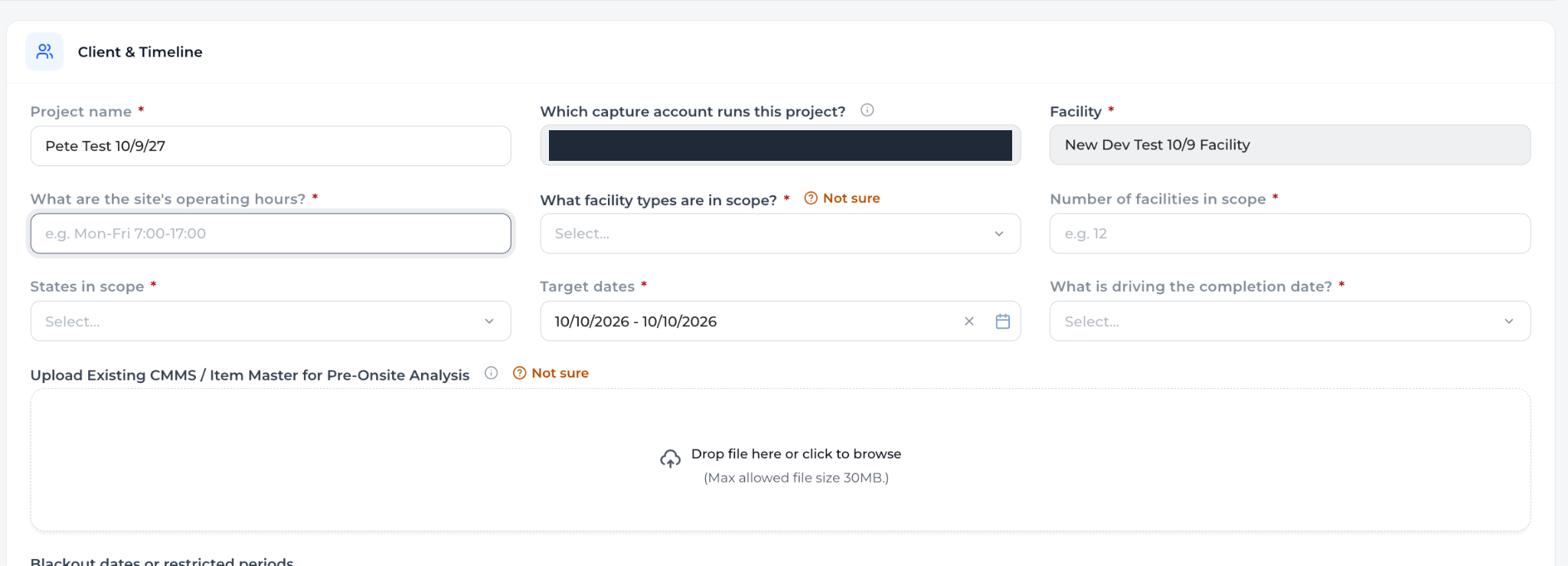Image resolution: width=1568 pixels, height=566 pixels.
Task: Open the completion date driver dropdown
Action: pos(1290,321)
